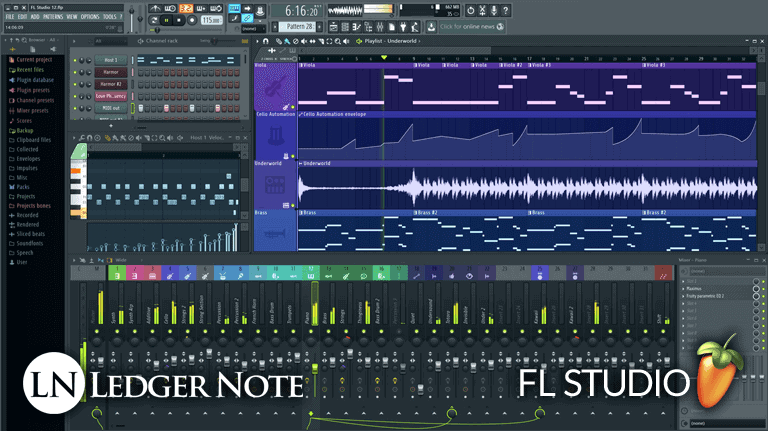Screen dimensions: 768x431
Task: Mute the Harmor channel via green LED
Action: (75, 72)
